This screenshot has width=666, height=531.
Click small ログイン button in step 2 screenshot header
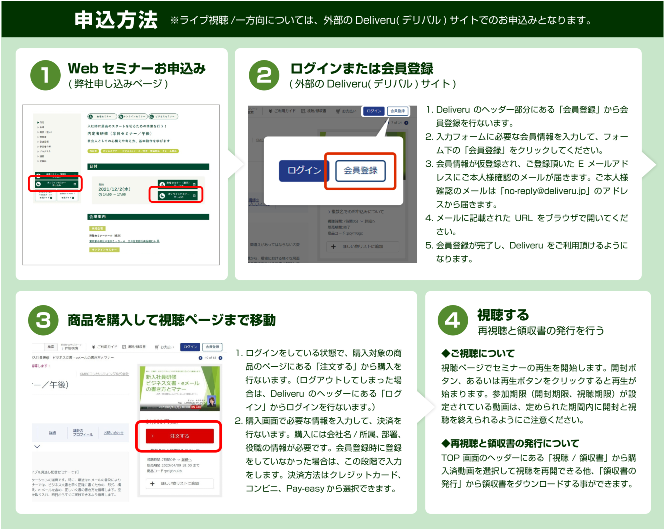[373, 111]
